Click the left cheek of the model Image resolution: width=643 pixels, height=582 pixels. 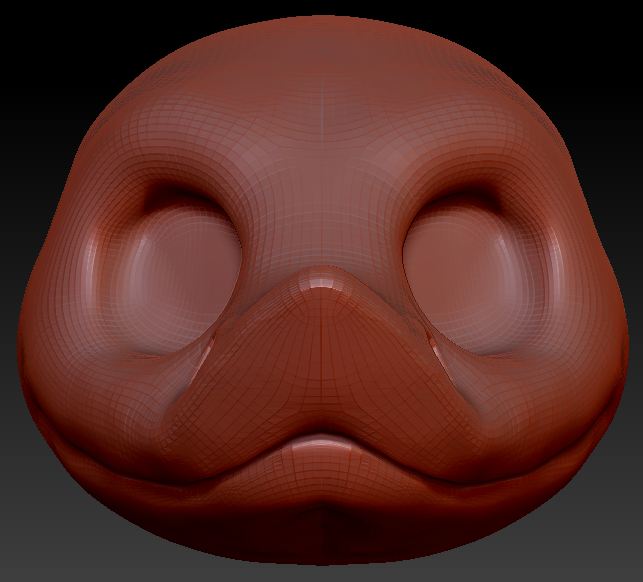pos(80,340)
